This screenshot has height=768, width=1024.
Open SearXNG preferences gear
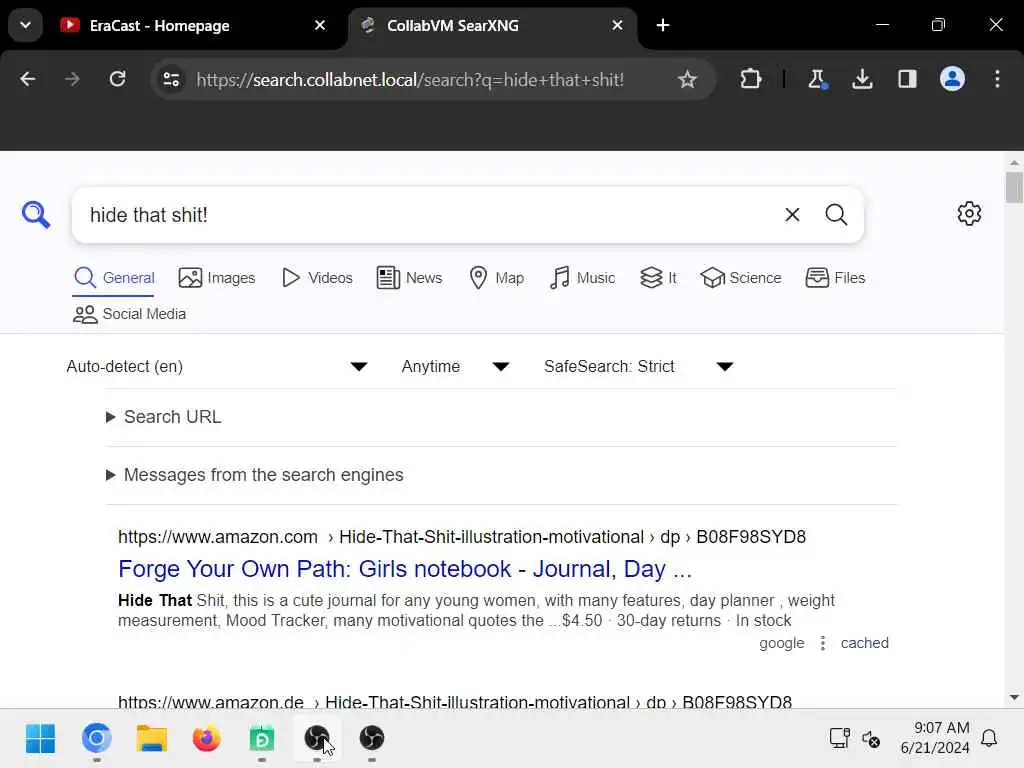click(x=969, y=214)
